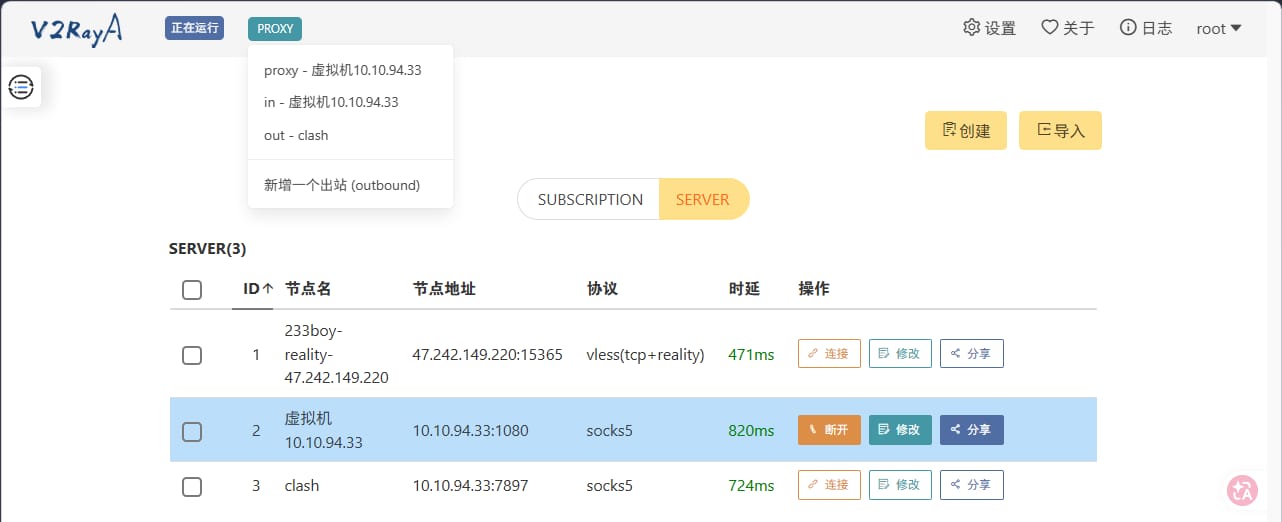The image size is (1282, 522).
Task: Select outbound out - clash
Action: point(350,135)
